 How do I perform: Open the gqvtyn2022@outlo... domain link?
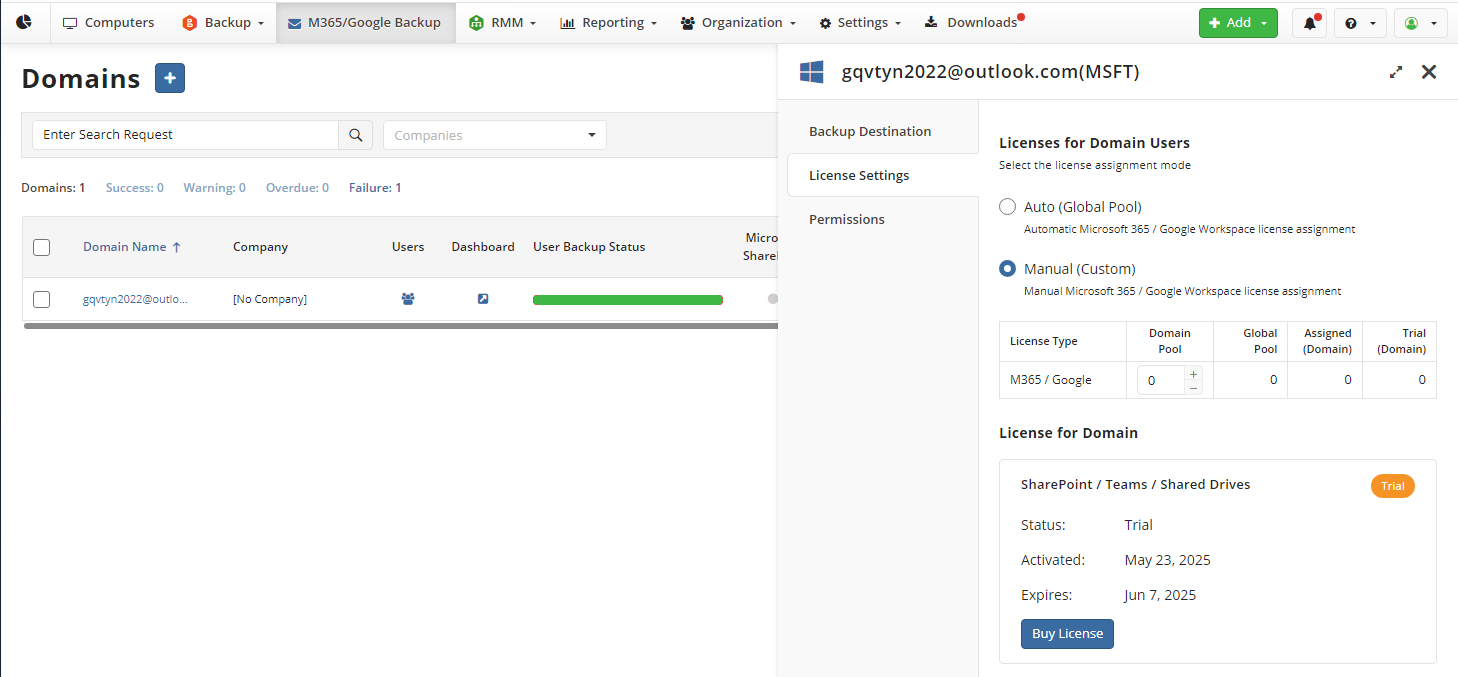coord(135,299)
